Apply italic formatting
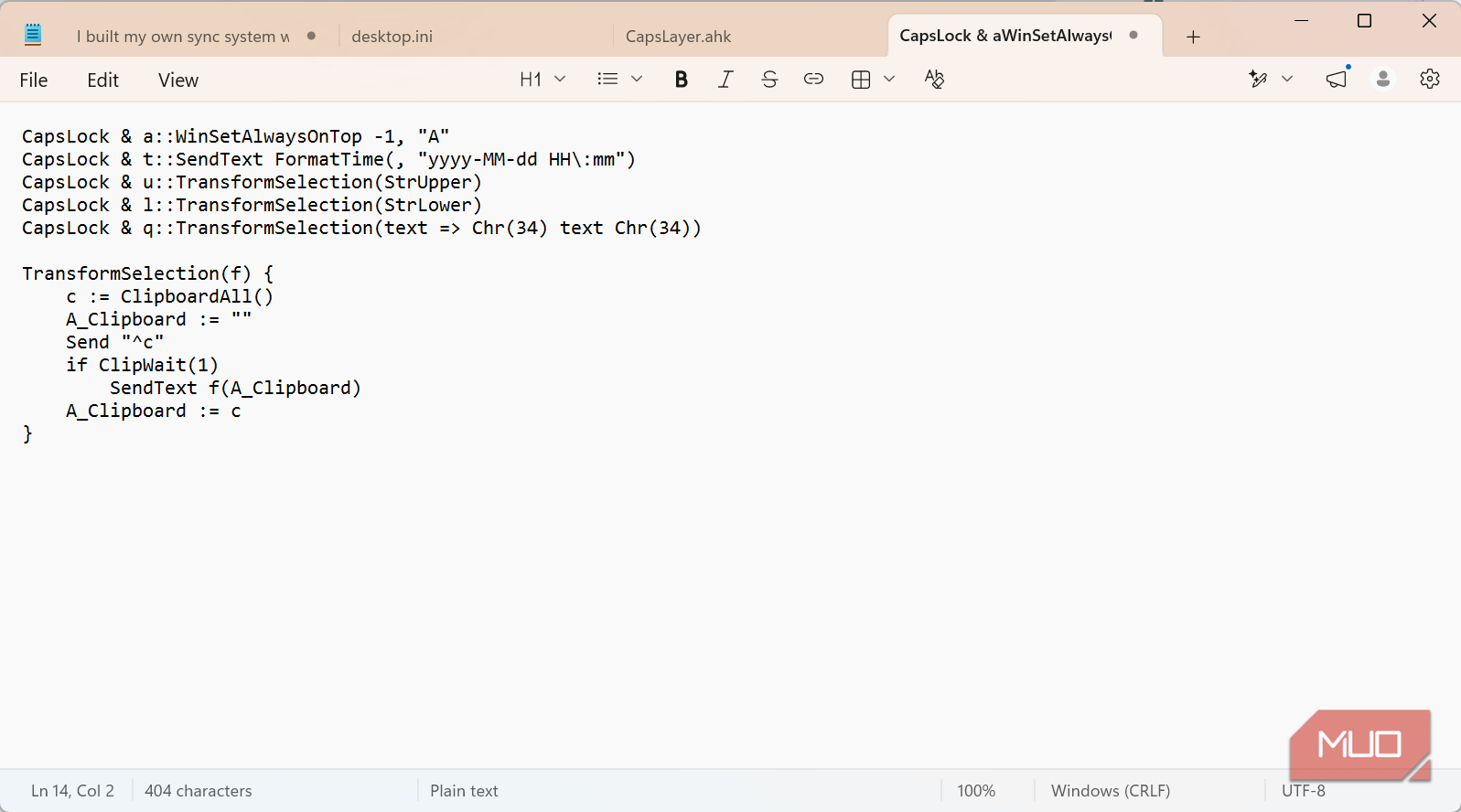The height and width of the screenshot is (812, 1461). click(725, 80)
